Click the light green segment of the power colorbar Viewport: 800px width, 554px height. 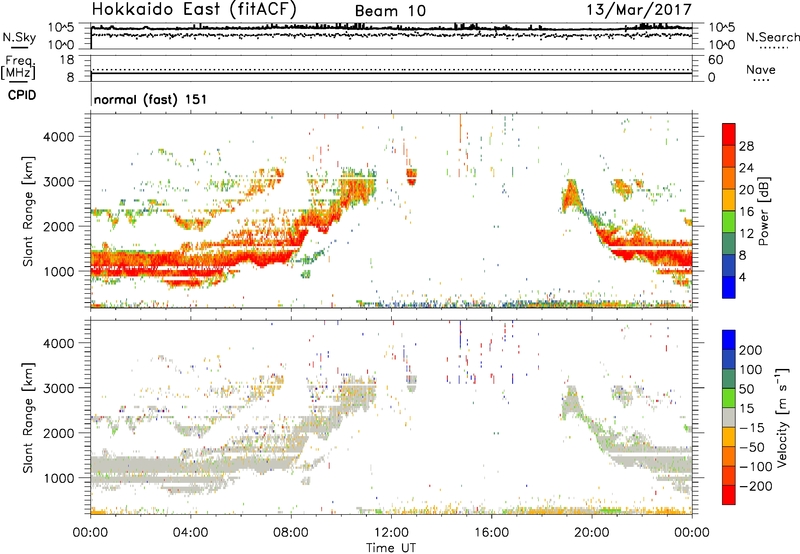(x=729, y=221)
